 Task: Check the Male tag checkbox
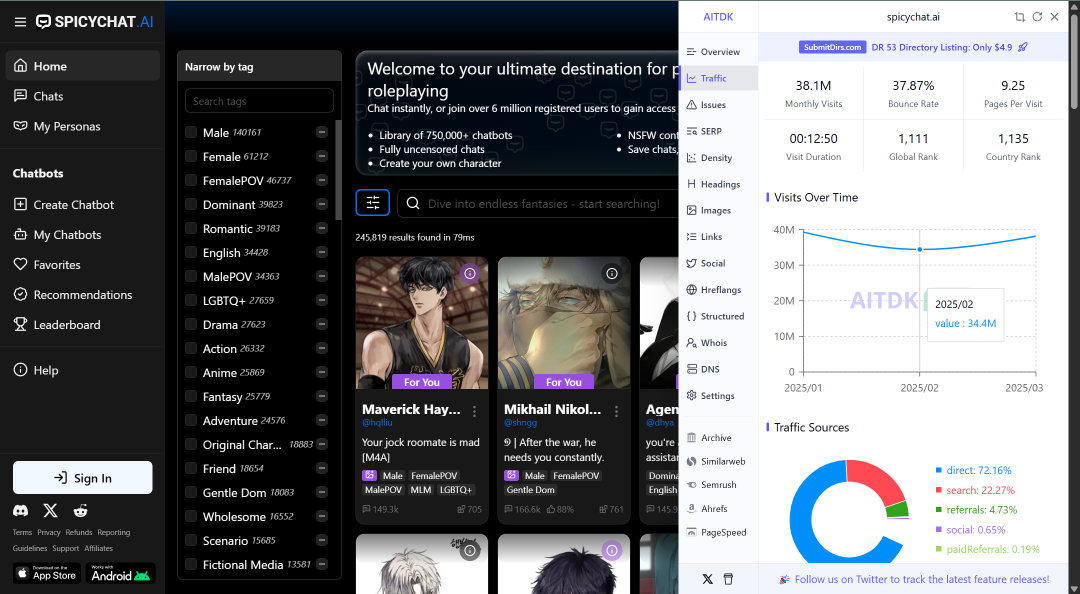point(191,132)
